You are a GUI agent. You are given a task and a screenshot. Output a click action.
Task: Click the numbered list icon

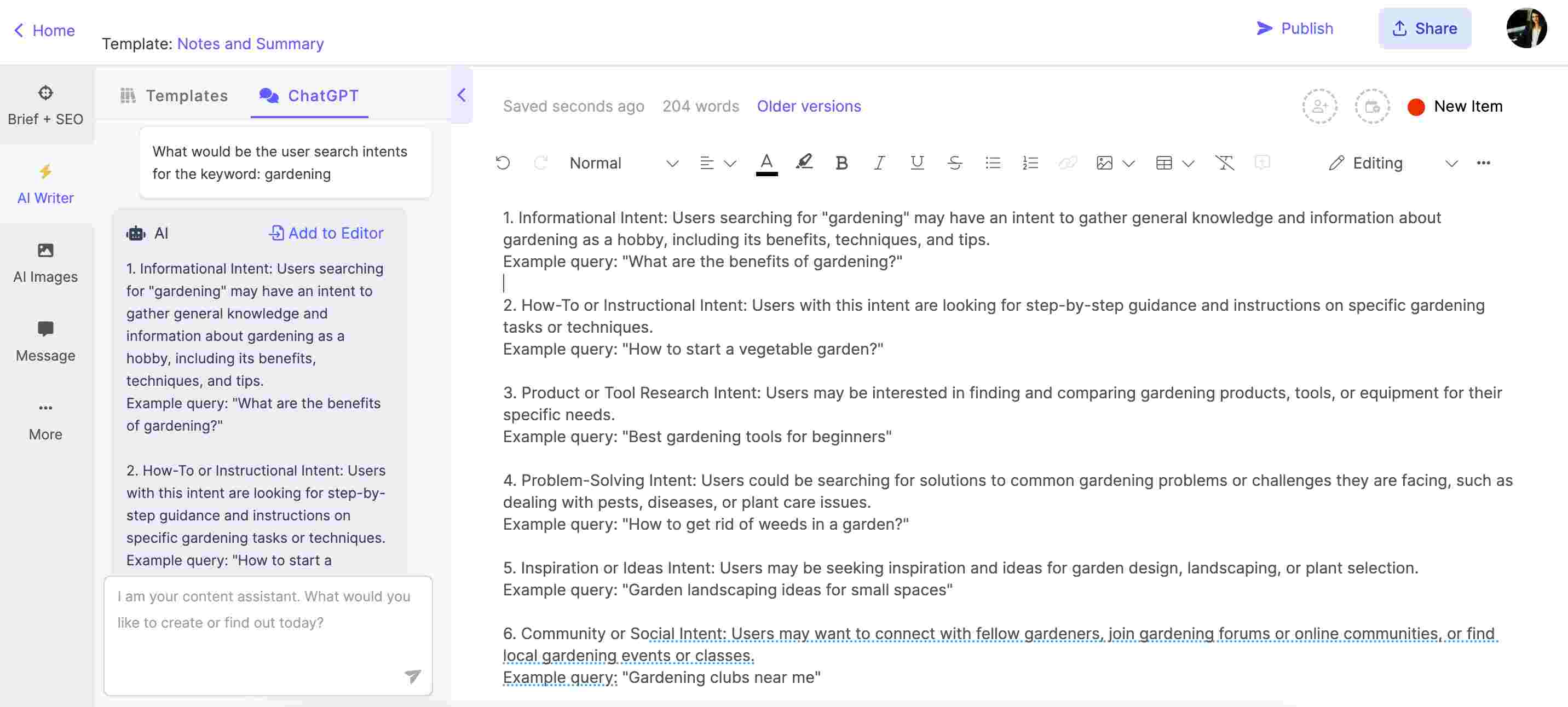click(x=1030, y=162)
